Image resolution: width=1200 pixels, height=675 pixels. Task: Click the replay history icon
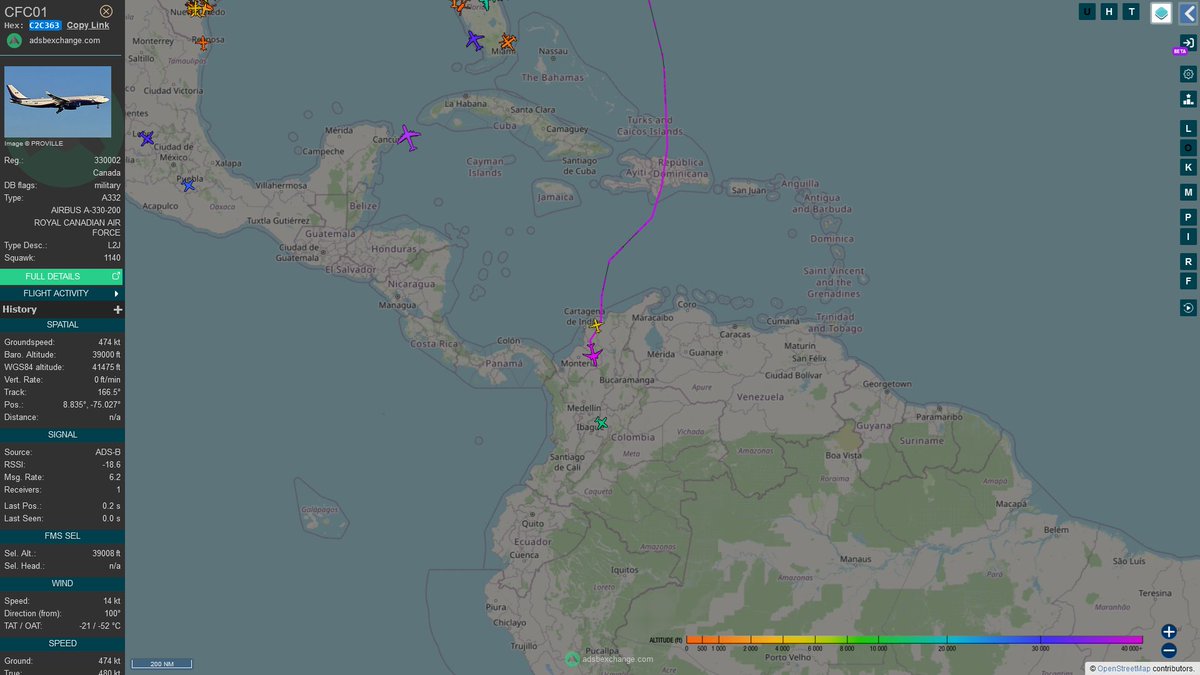1188,308
